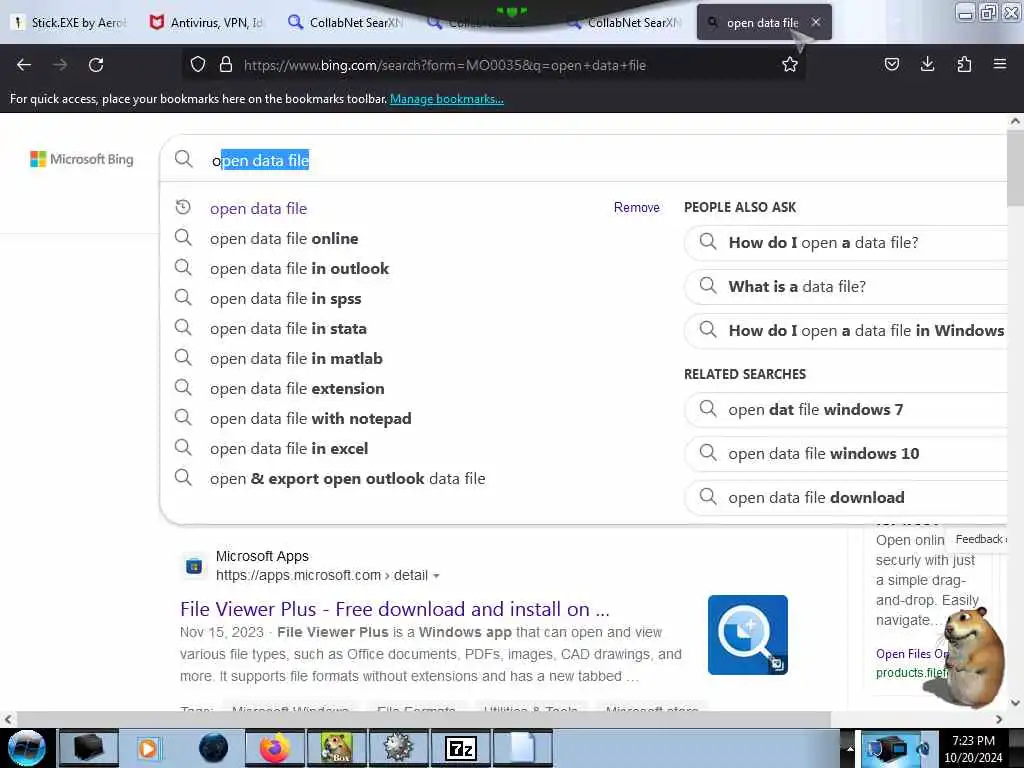
Task: Search open data file download
Action: point(847,498)
